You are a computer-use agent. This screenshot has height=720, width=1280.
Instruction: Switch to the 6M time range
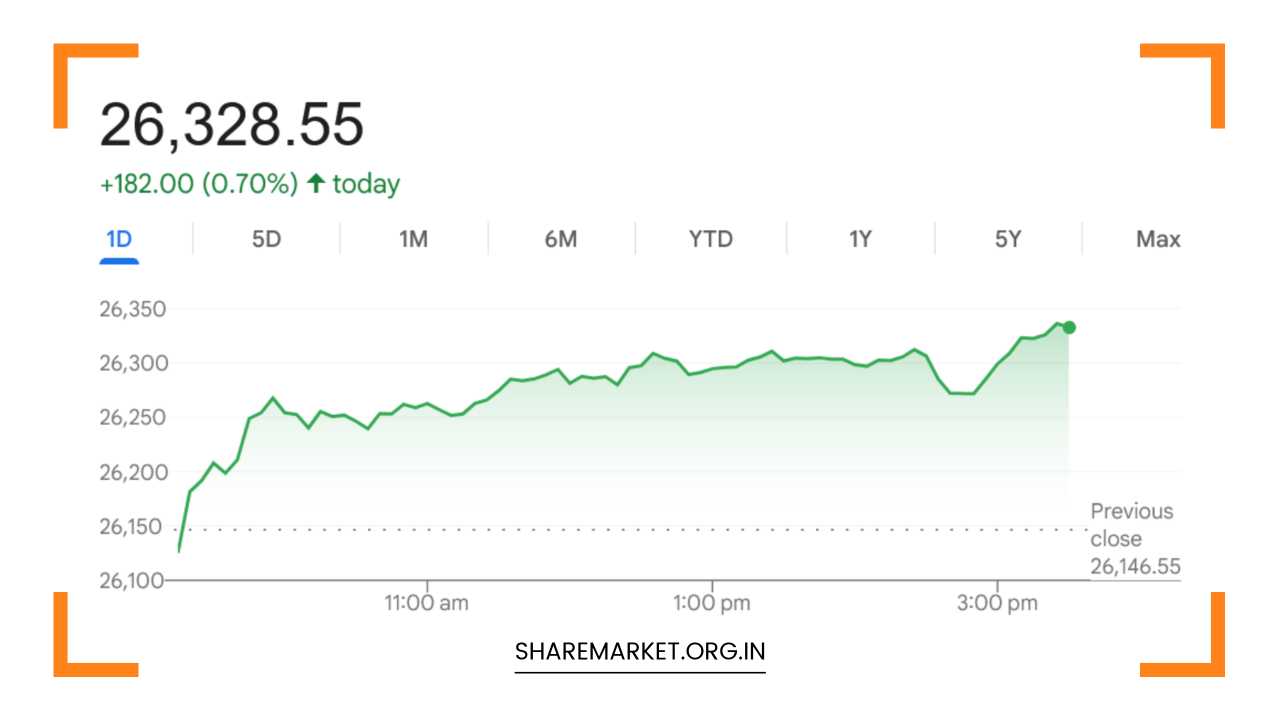pos(560,239)
